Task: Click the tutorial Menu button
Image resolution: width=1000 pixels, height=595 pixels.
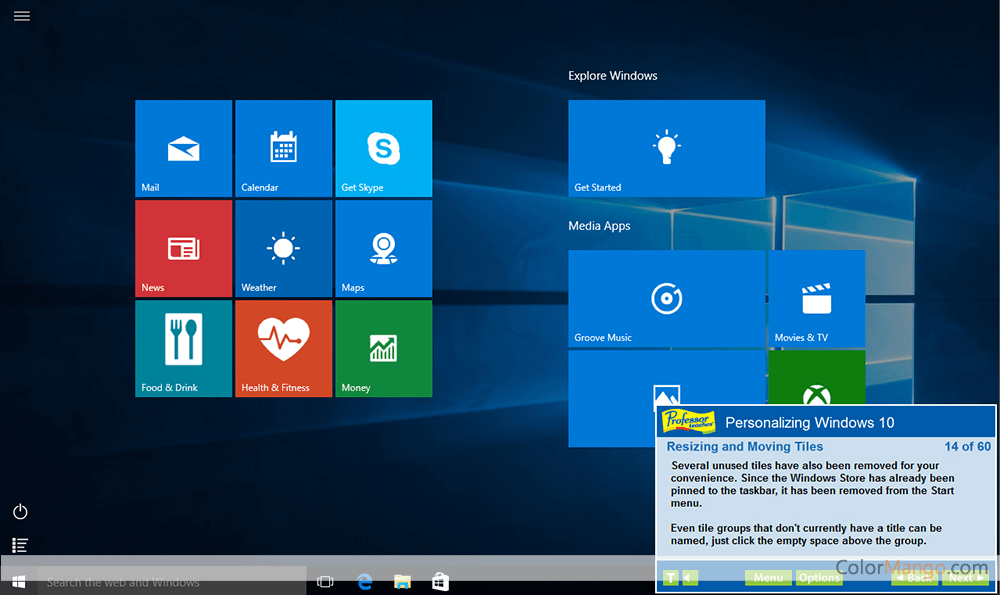Action: 768,578
